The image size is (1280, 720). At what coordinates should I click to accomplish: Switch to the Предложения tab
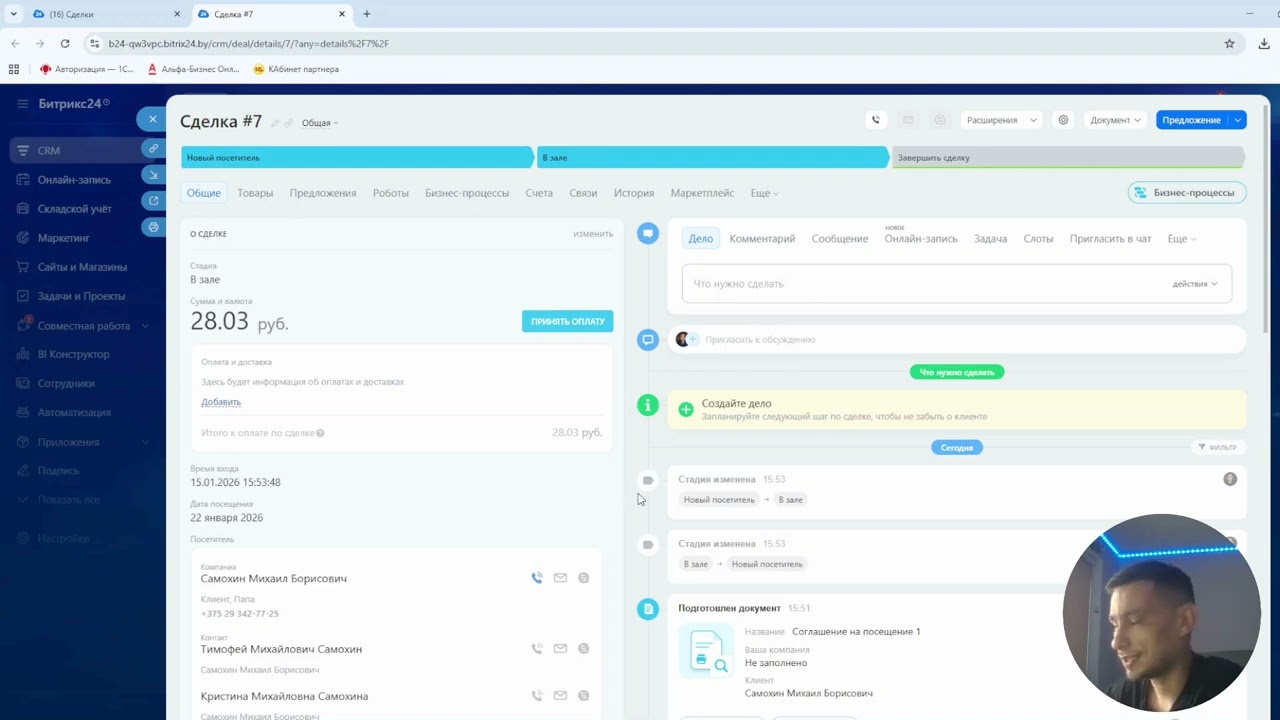pos(323,193)
